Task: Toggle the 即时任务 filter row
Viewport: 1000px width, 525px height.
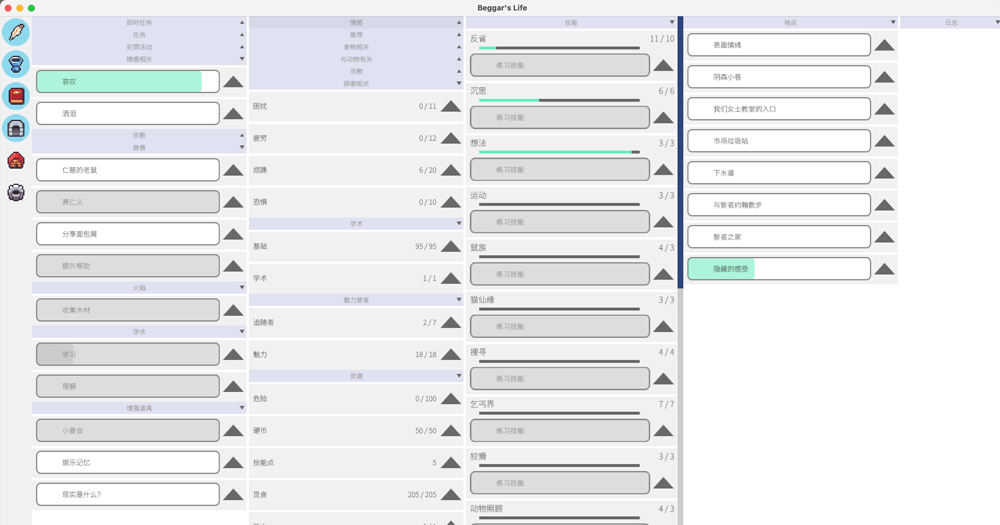Action: click(x=139, y=22)
